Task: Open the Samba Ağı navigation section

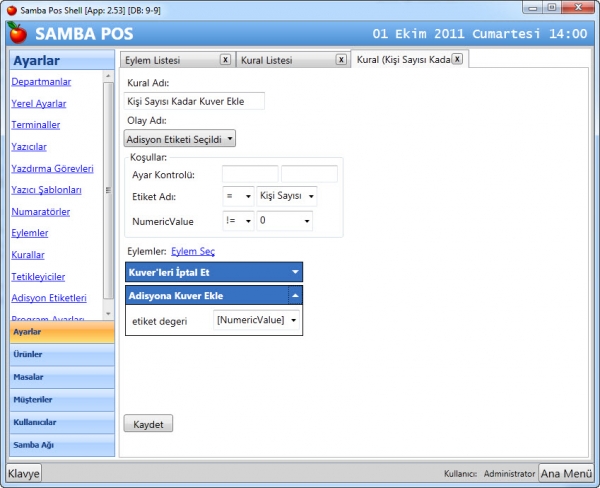Action: click(x=62, y=445)
